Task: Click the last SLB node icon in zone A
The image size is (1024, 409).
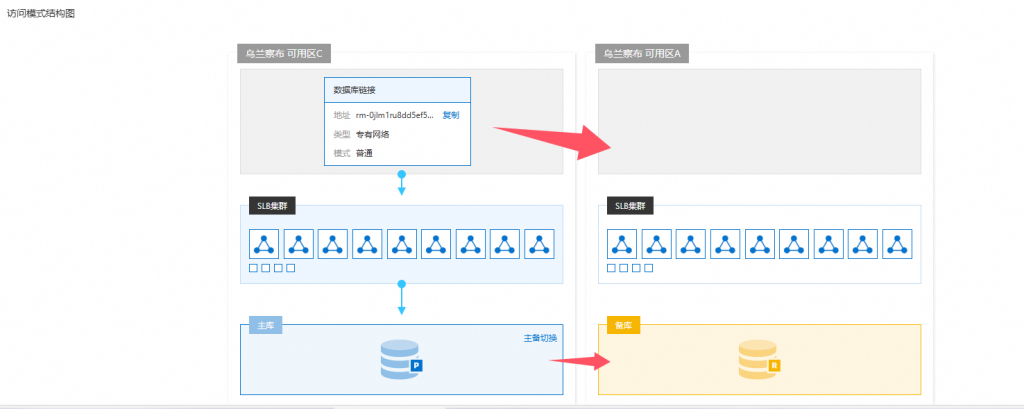Action: point(897,243)
